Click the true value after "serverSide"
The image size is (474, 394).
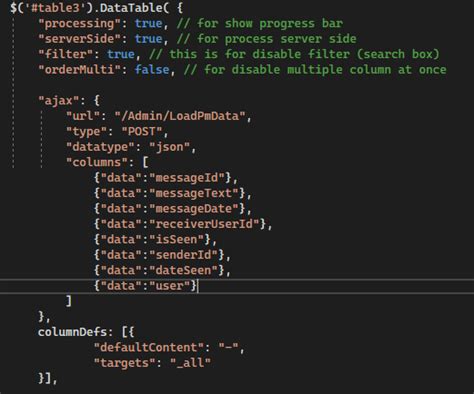pyautogui.click(x=148, y=39)
